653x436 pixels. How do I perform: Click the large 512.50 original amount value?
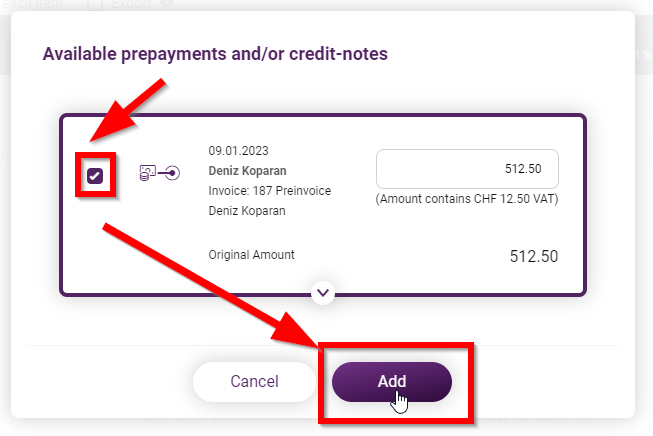click(534, 256)
